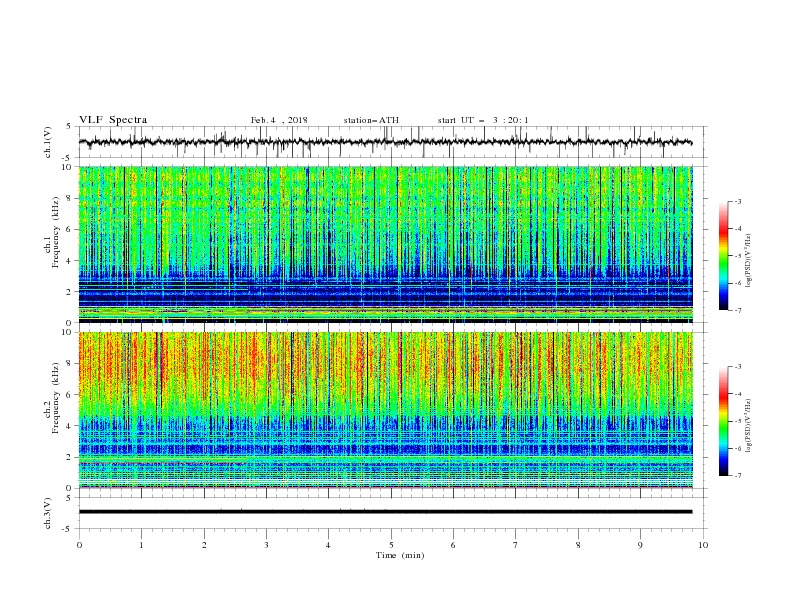This screenshot has height=612, width=792.
Task: Click time axis tick label "3"
Action: tap(266, 545)
